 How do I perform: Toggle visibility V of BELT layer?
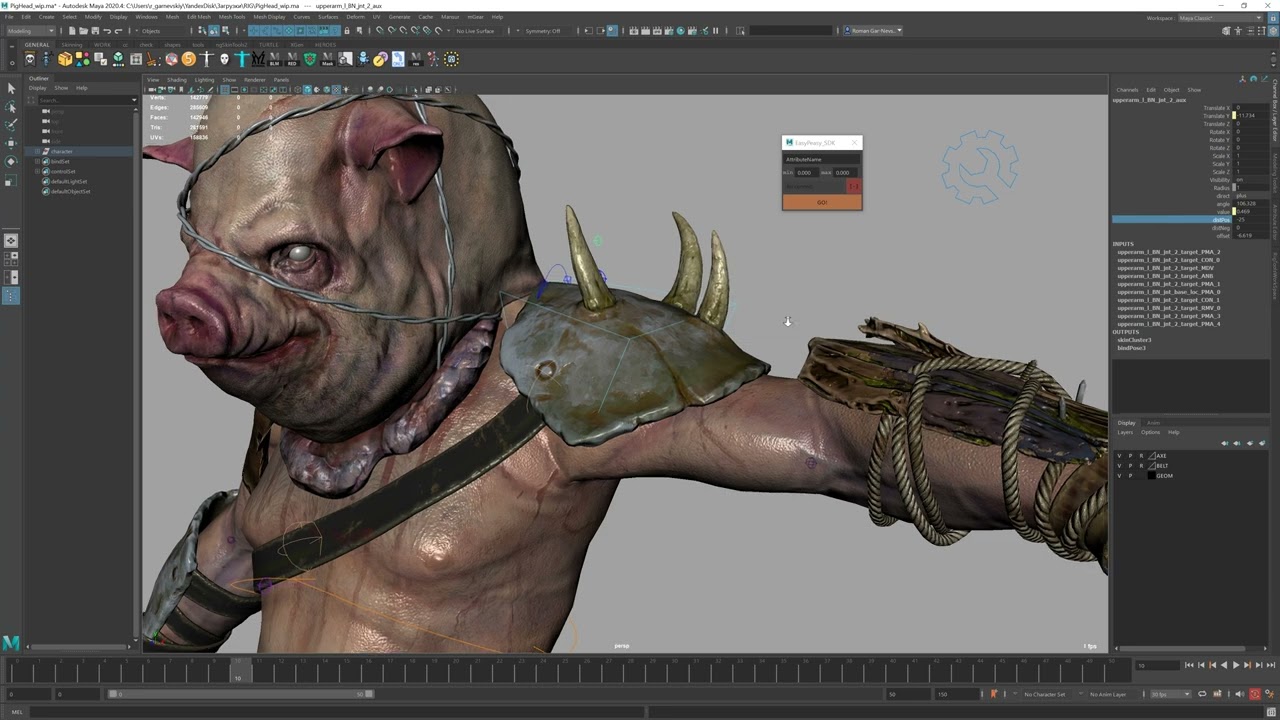(1119, 466)
